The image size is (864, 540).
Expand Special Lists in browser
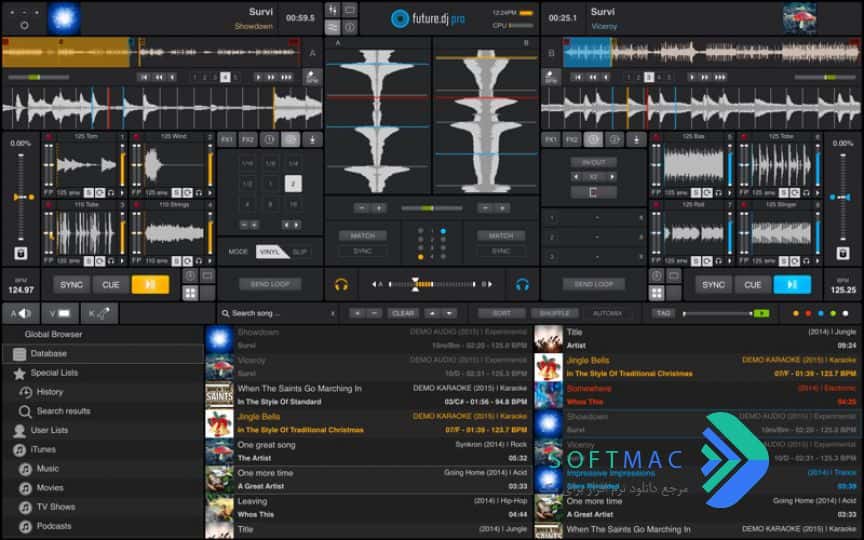[54, 373]
